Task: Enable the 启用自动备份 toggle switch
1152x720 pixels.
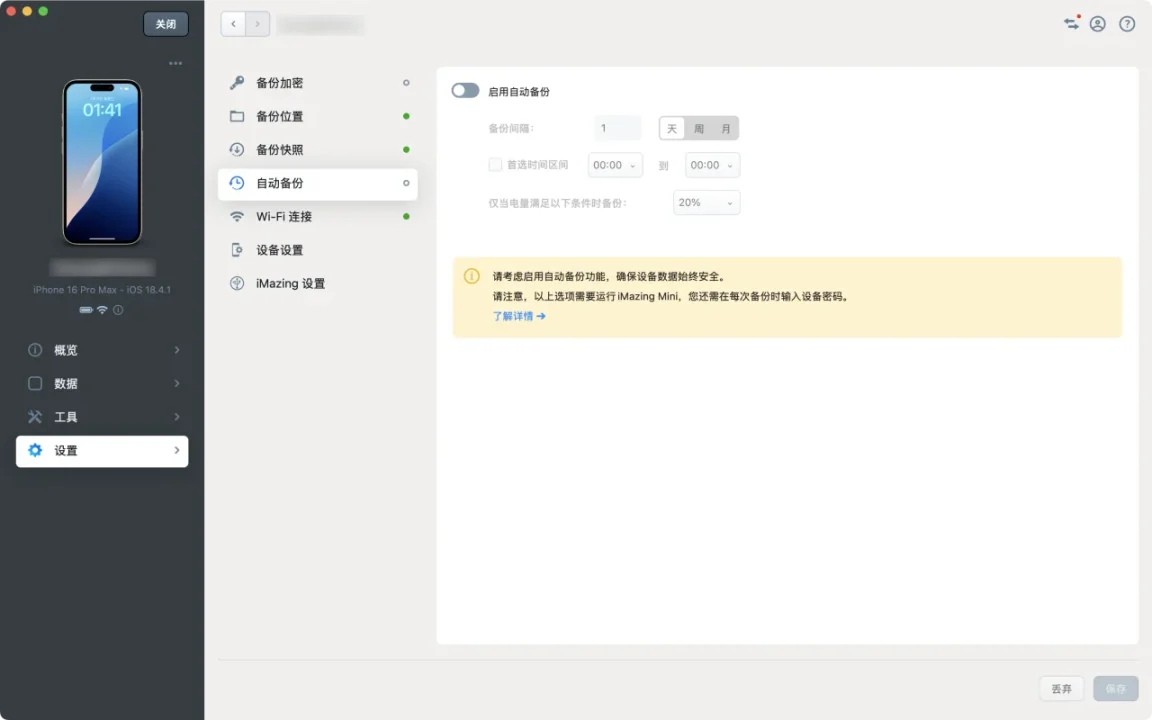Action: 465,90
